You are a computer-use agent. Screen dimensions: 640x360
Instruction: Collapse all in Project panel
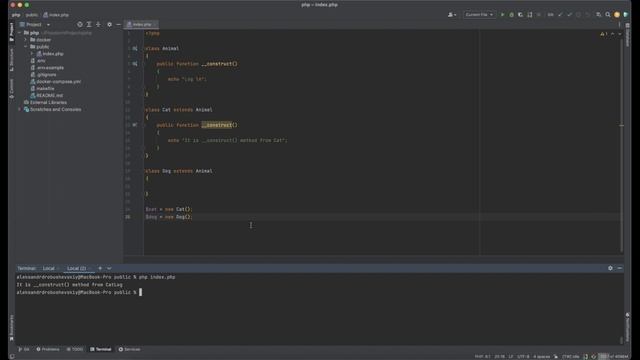[98, 24]
